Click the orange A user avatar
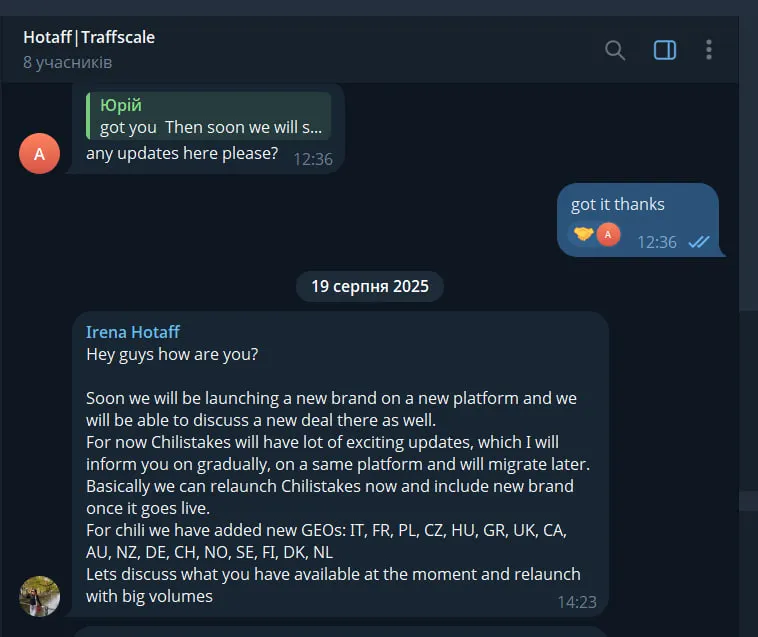Image resolution: width=758 pixels, height=637 pixels. 40,154
